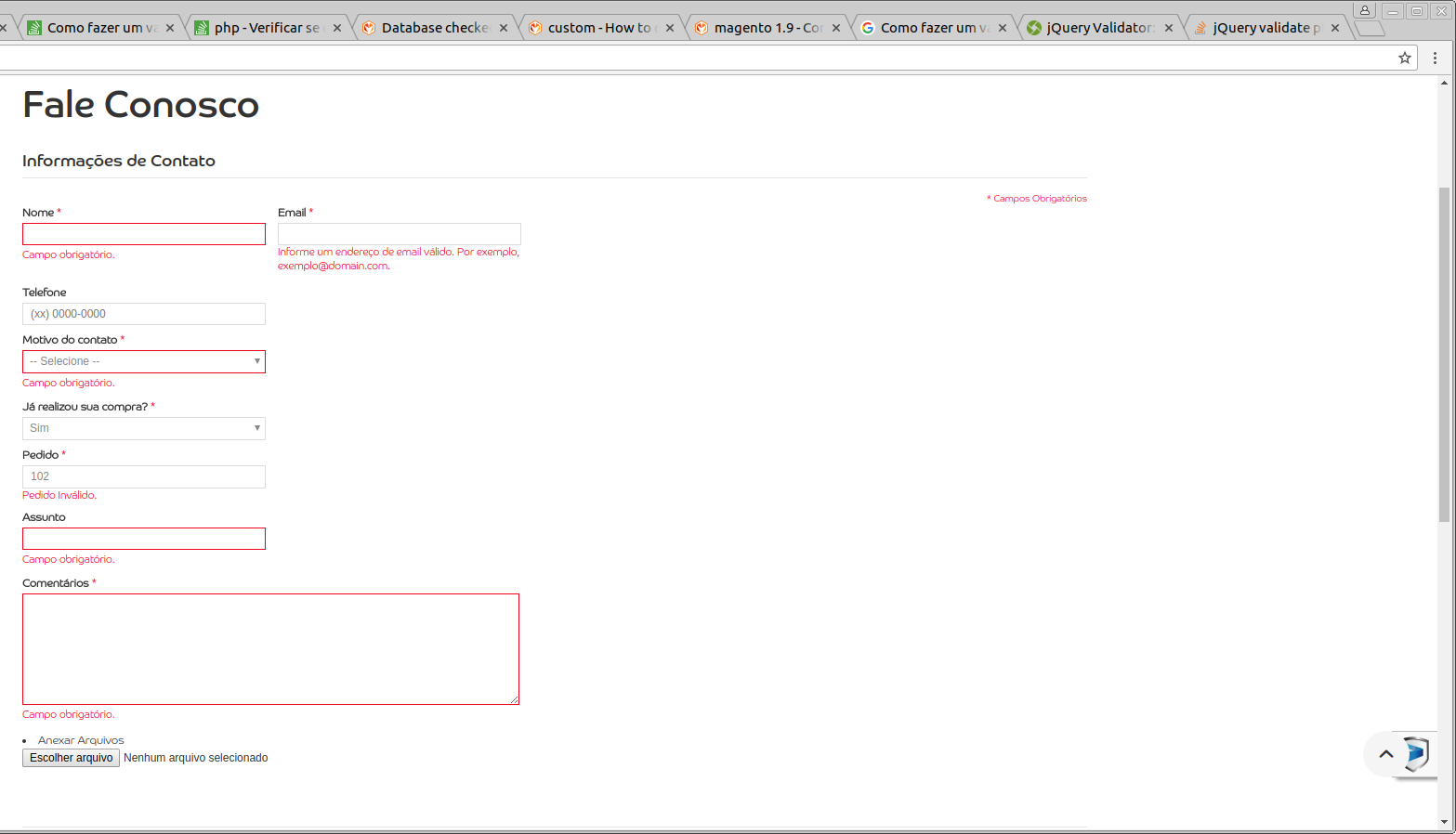Switch to the Google 'Como fazer um' tab
The width and height of the screenshot is (1456, 834).
click(933, 28)
